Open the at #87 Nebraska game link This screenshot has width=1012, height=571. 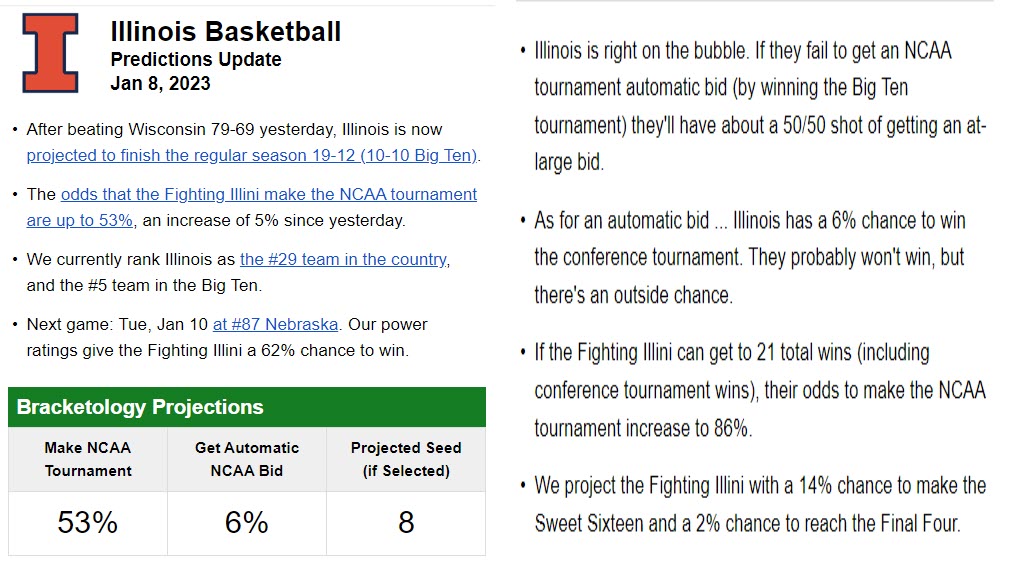[275, 325]
